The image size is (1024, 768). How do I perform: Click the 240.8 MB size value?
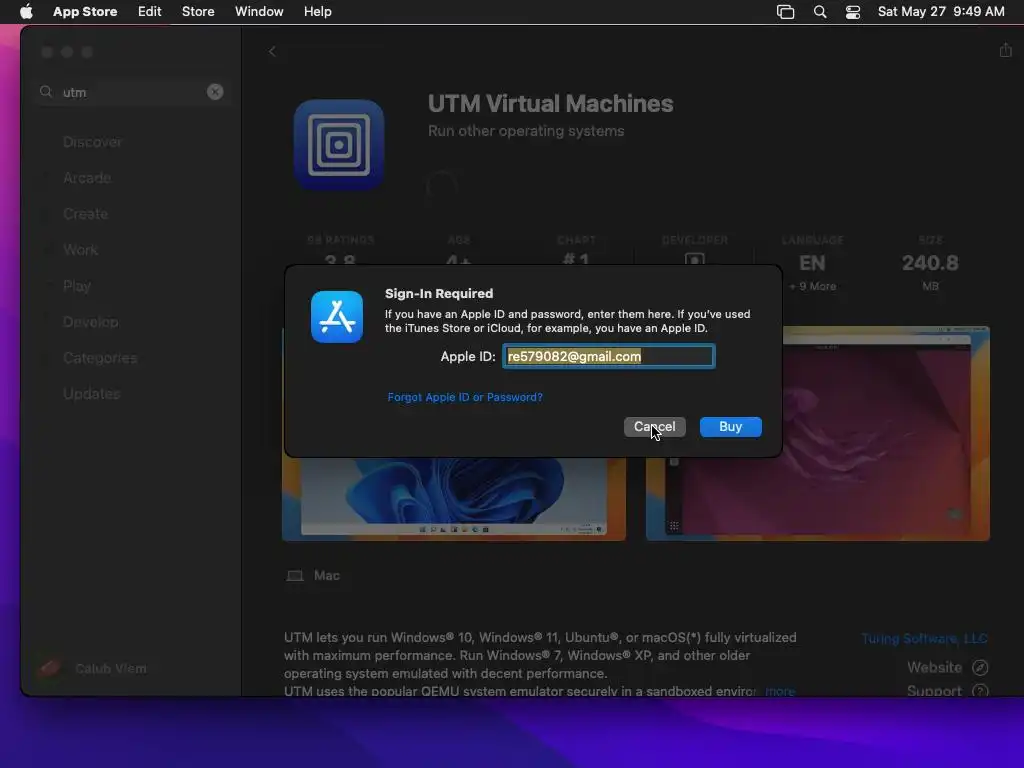click(x=930, y=263)
